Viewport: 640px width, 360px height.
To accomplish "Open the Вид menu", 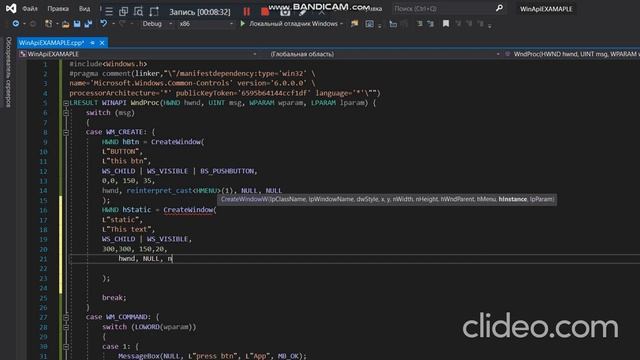I will point(84,8).
